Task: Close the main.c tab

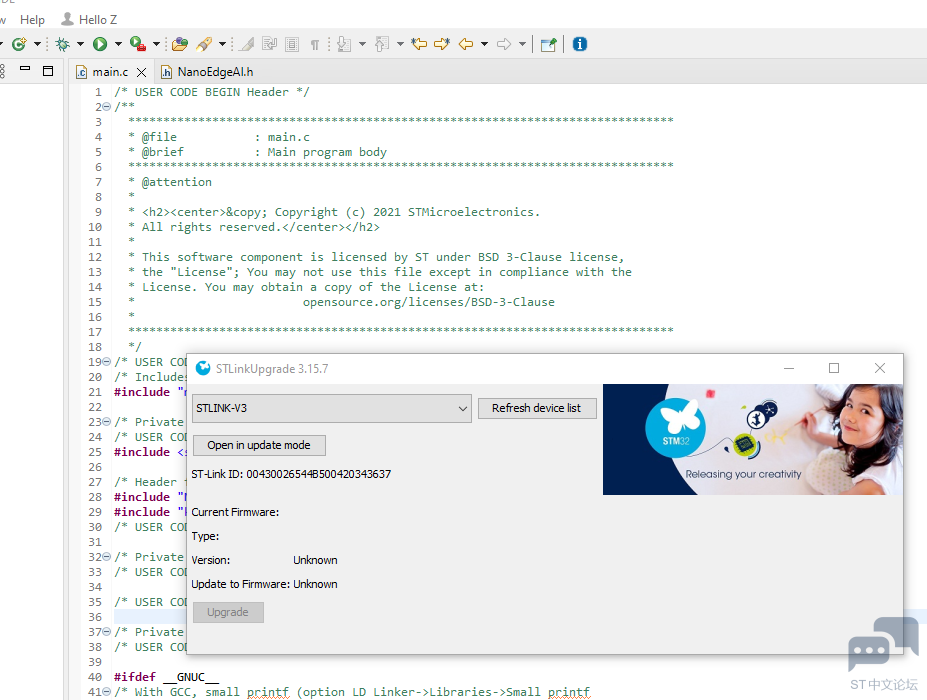Action: click(x=141, y=72)
